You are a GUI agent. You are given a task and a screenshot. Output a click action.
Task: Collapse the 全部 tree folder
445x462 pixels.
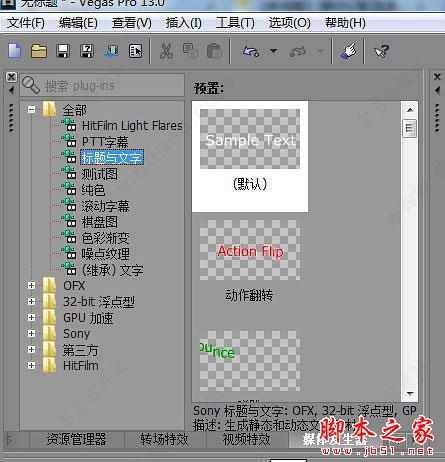click(x=31, y=109)
